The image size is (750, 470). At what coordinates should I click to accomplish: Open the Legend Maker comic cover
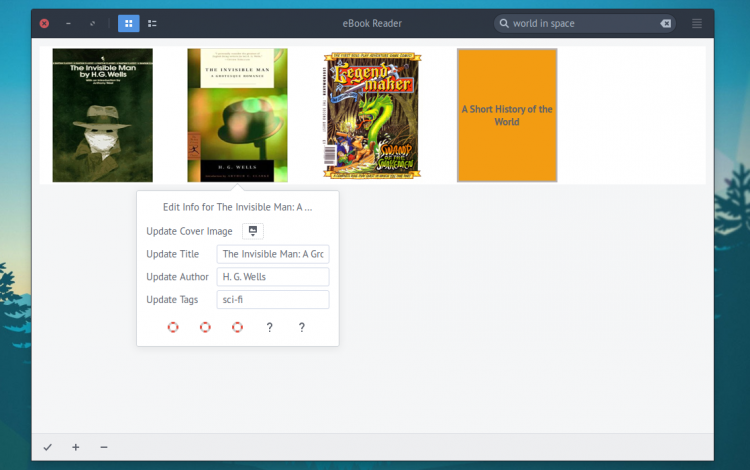pos(372,115)
